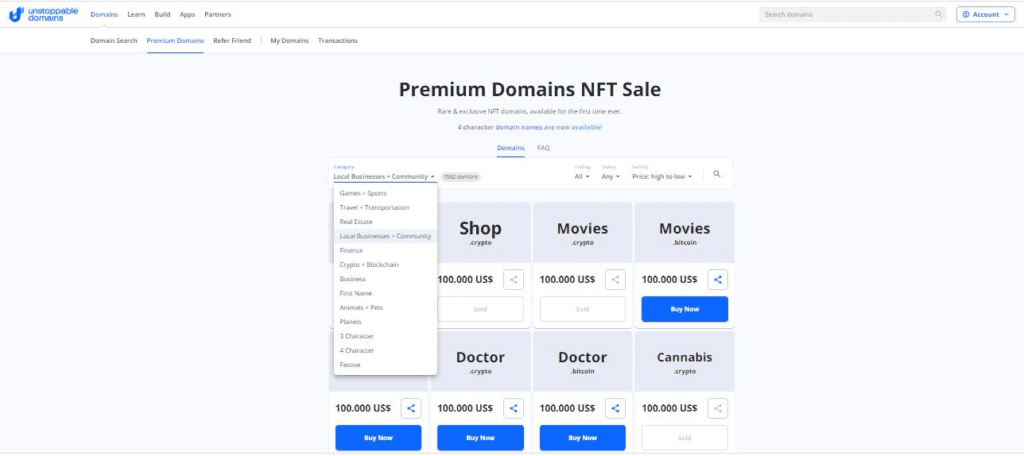Screen dimensions: 1024x456
Task: Select 3 Character category
Action: click(385, 336)
